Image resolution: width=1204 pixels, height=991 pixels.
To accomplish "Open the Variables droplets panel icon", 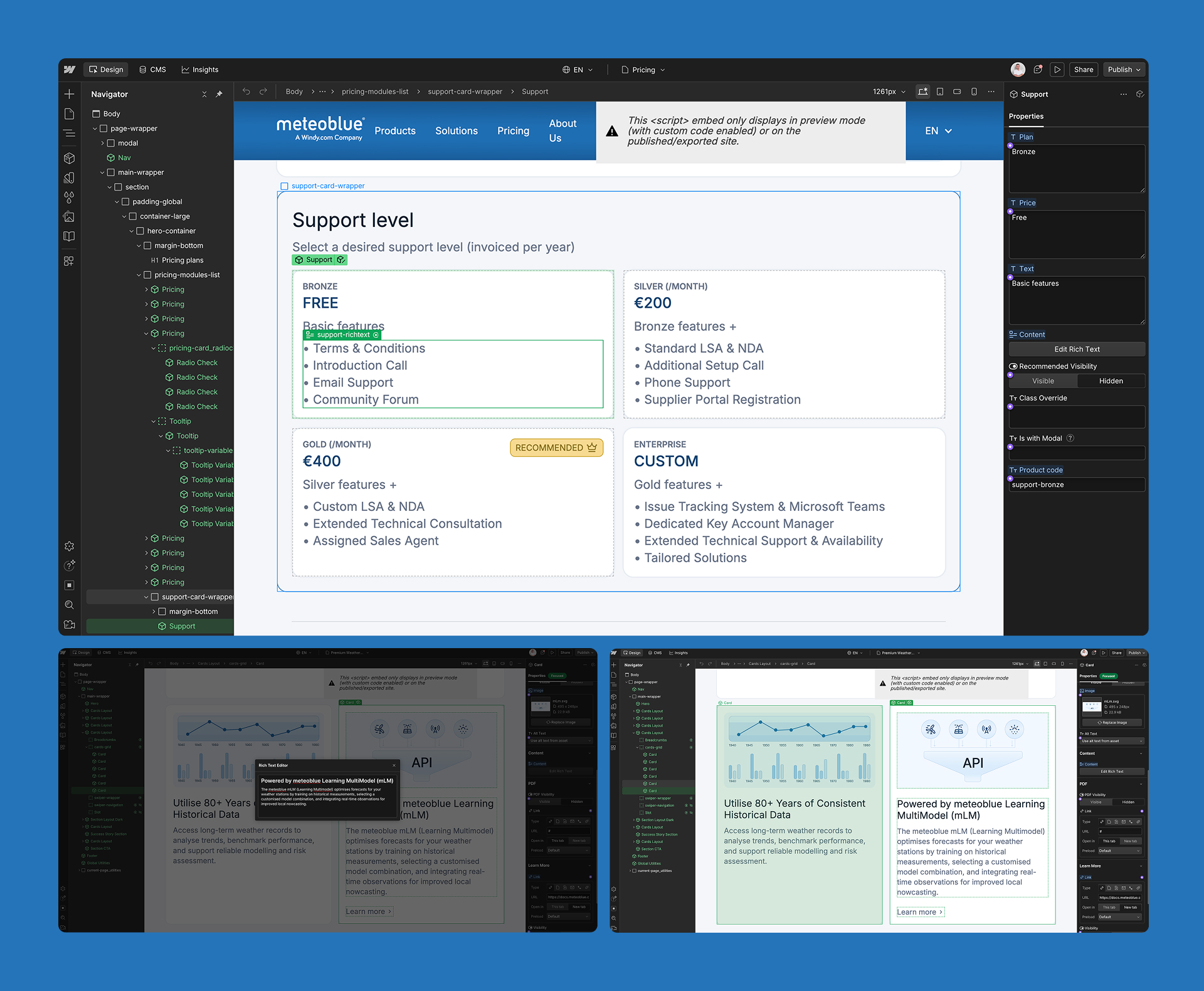I will [x=70, y=197].
